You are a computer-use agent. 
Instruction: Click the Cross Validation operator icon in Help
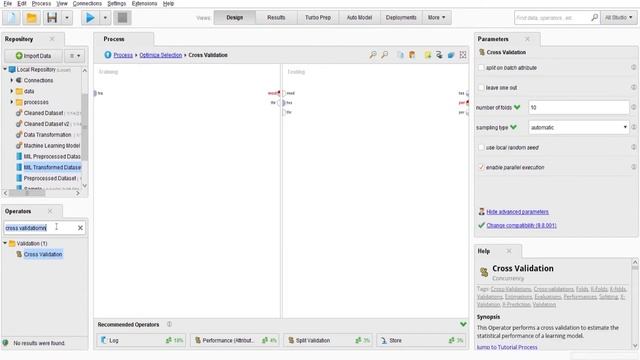click(x=484, y=272)
